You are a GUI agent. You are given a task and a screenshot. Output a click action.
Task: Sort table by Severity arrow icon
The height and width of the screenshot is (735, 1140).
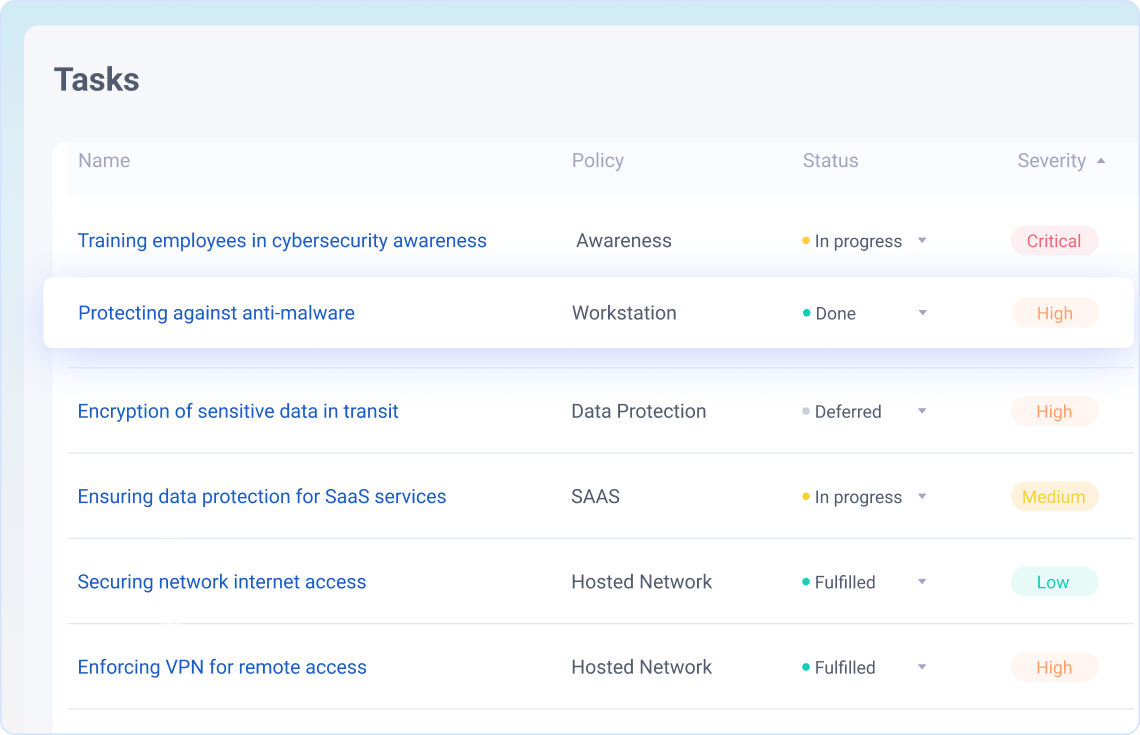[x=1101, y=161]
